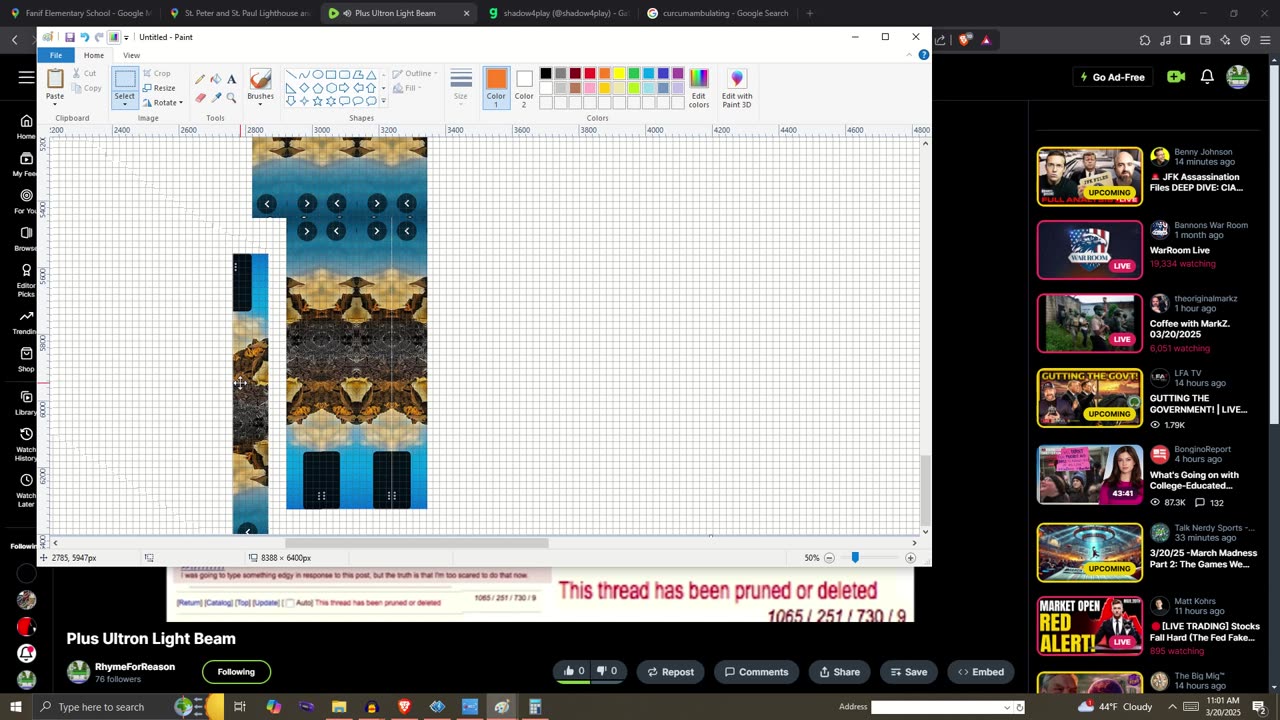Pick the Fill with color bucket tool
The image size is (1280, 720).
216,79
